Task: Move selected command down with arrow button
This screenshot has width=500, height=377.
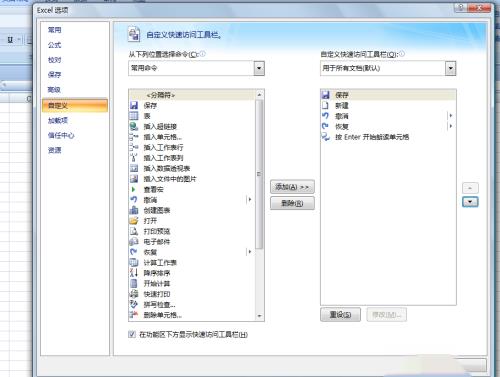Action: (470, 202)
